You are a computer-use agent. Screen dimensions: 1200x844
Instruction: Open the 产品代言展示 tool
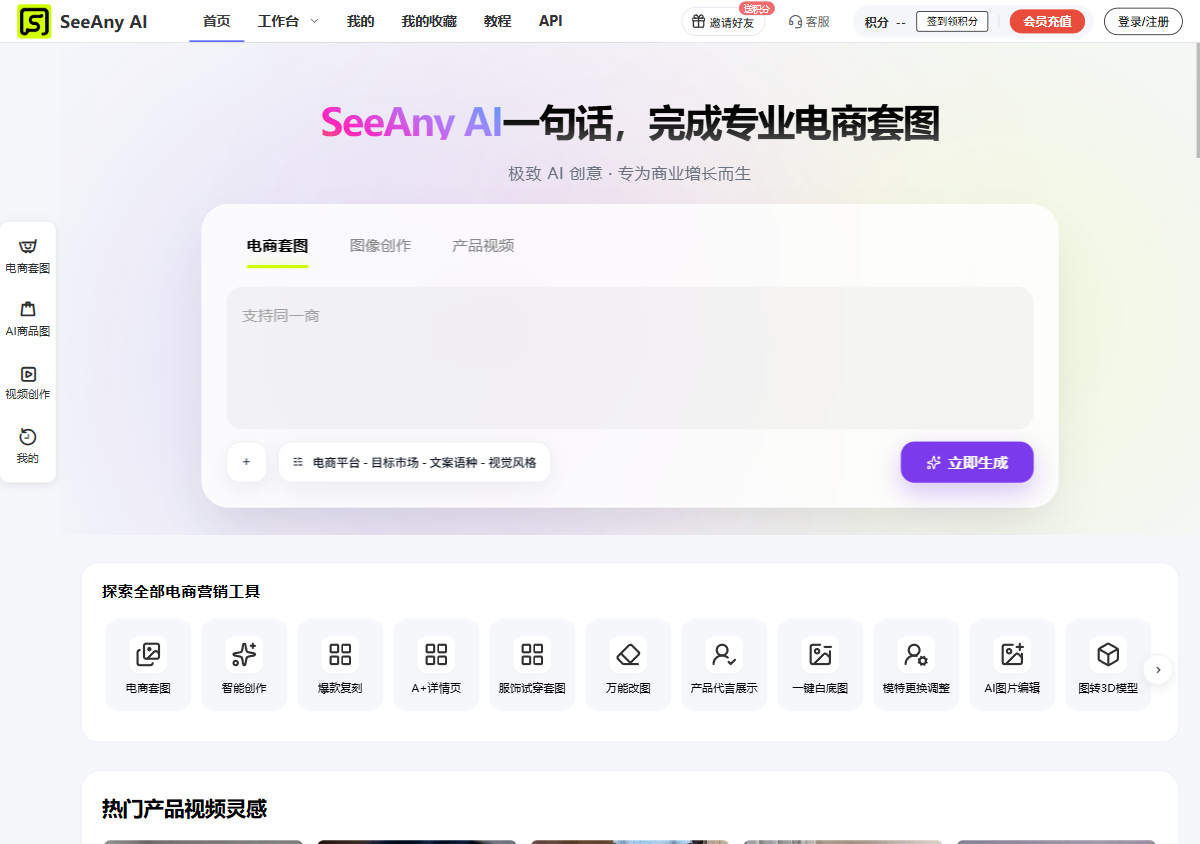click(724, 665)
